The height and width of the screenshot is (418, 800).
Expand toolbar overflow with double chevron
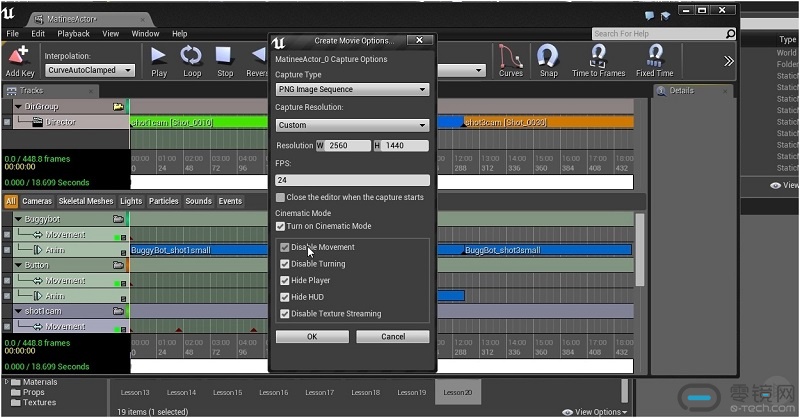tap(729, 61)
